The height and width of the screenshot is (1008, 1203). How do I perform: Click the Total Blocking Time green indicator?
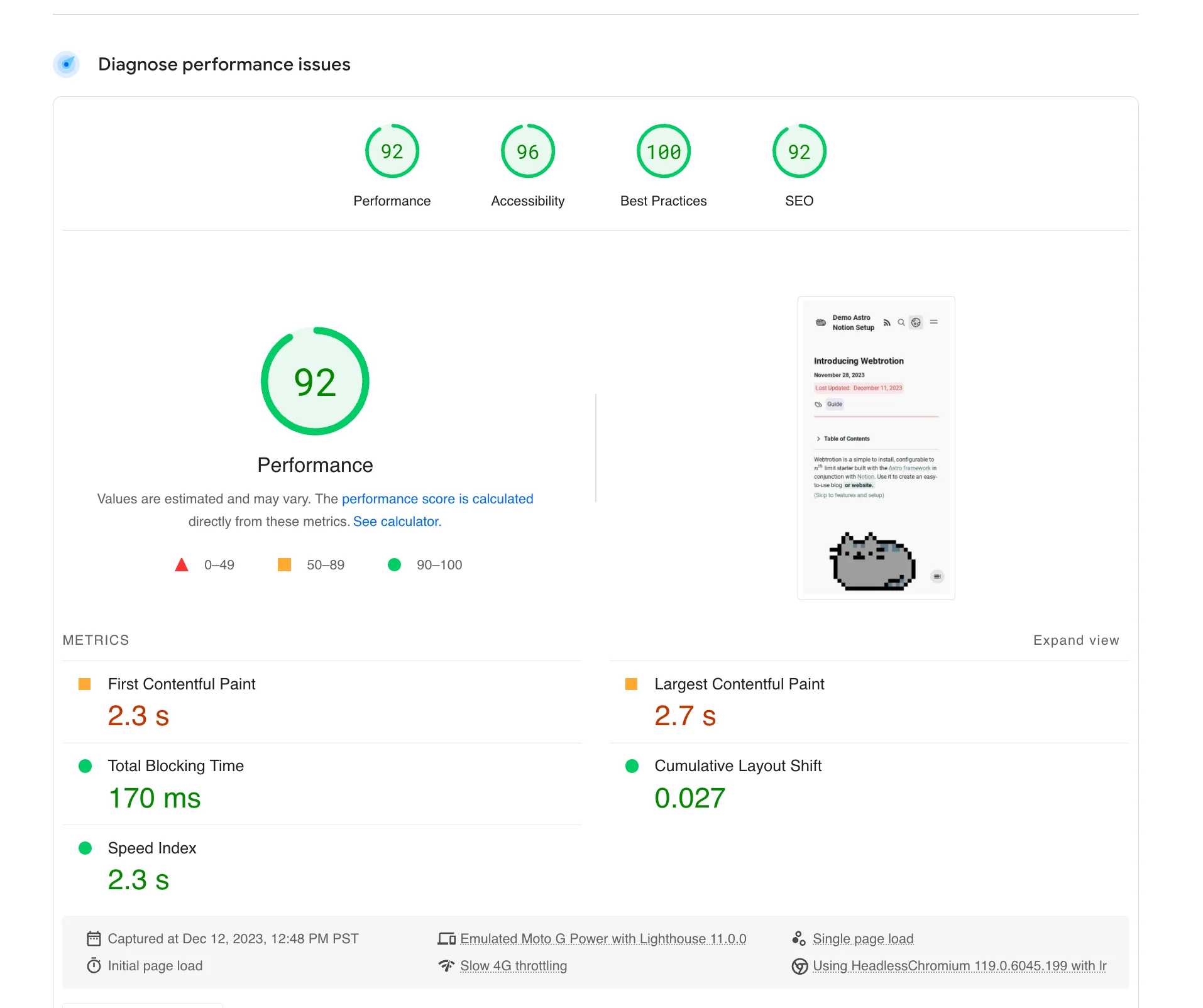pos(85,766)
